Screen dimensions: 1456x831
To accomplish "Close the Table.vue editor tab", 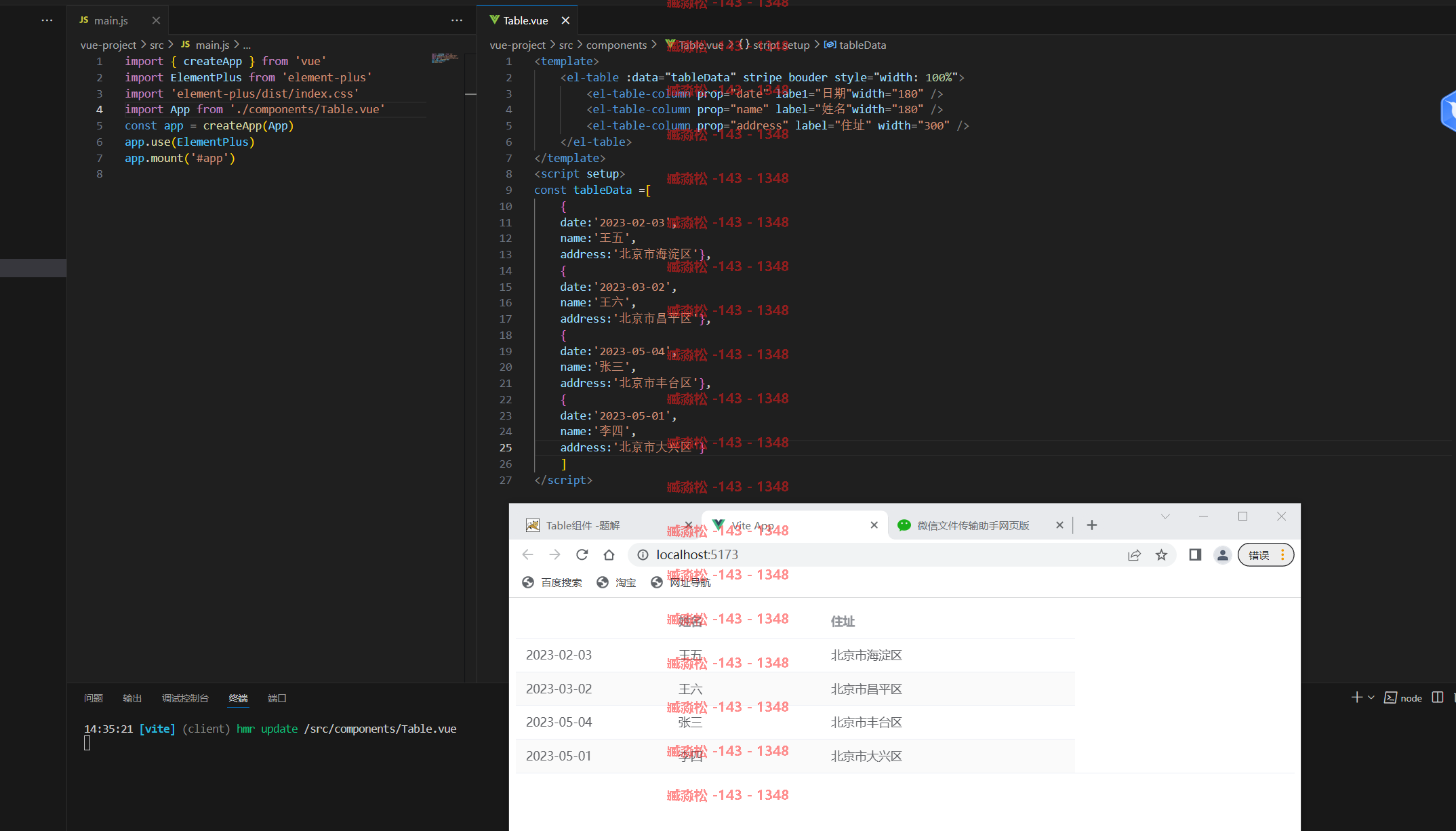I will click(x=565, y=20).
